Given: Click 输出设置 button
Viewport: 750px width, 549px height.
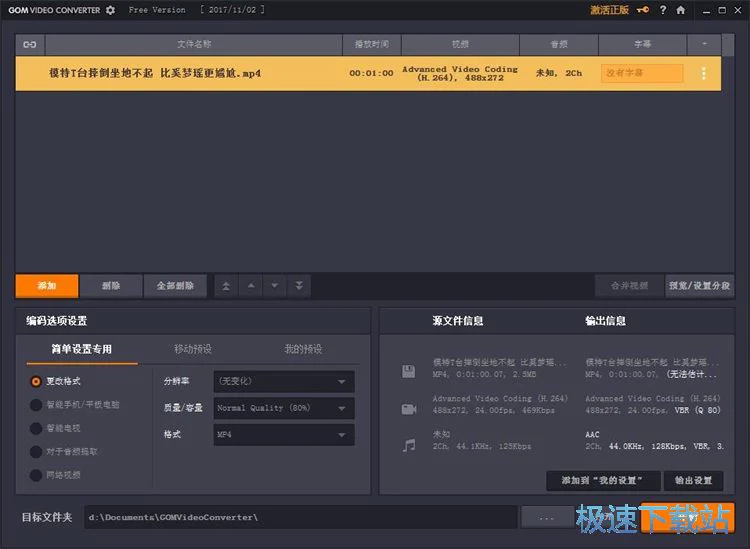Looking at the screenshot, I should click(693, 481).
